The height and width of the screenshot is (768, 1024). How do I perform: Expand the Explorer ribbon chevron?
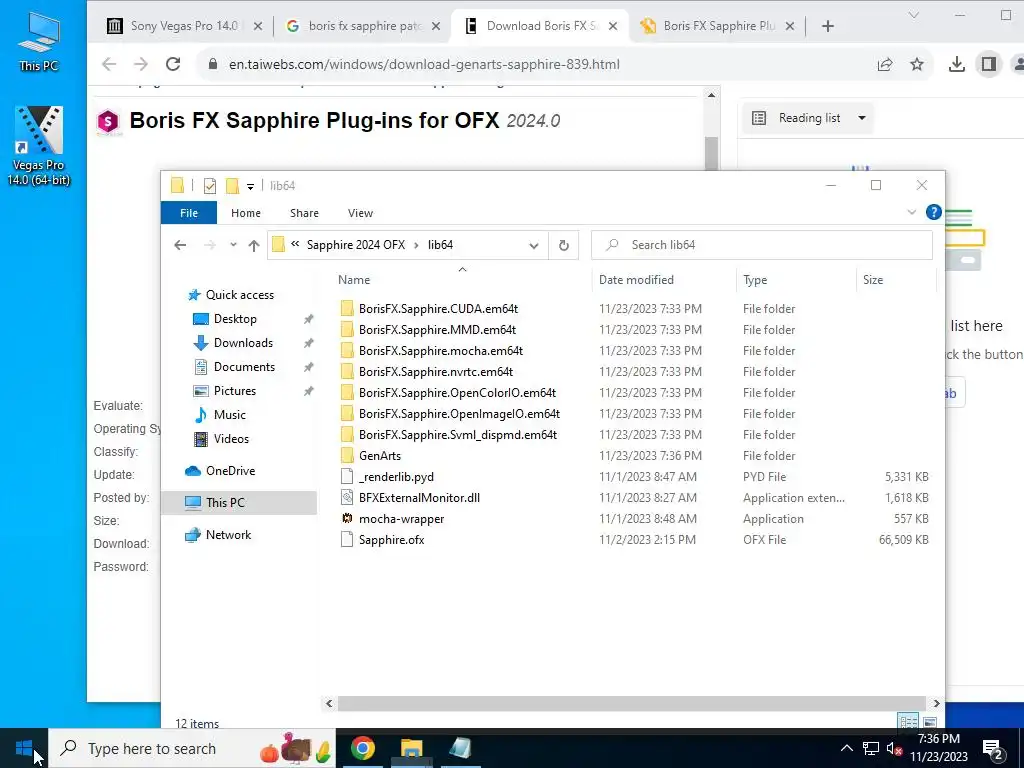[x=912, y=212]
